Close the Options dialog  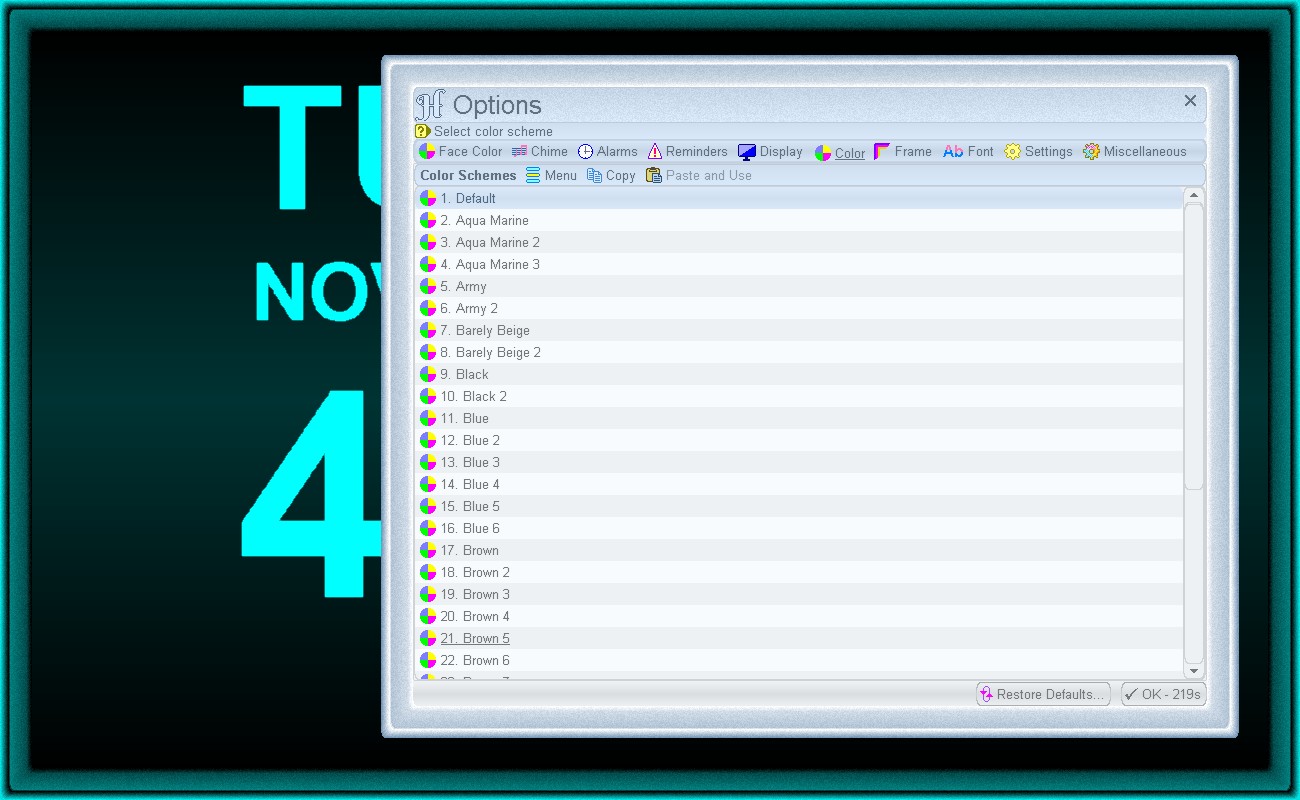click(1190, 101)
